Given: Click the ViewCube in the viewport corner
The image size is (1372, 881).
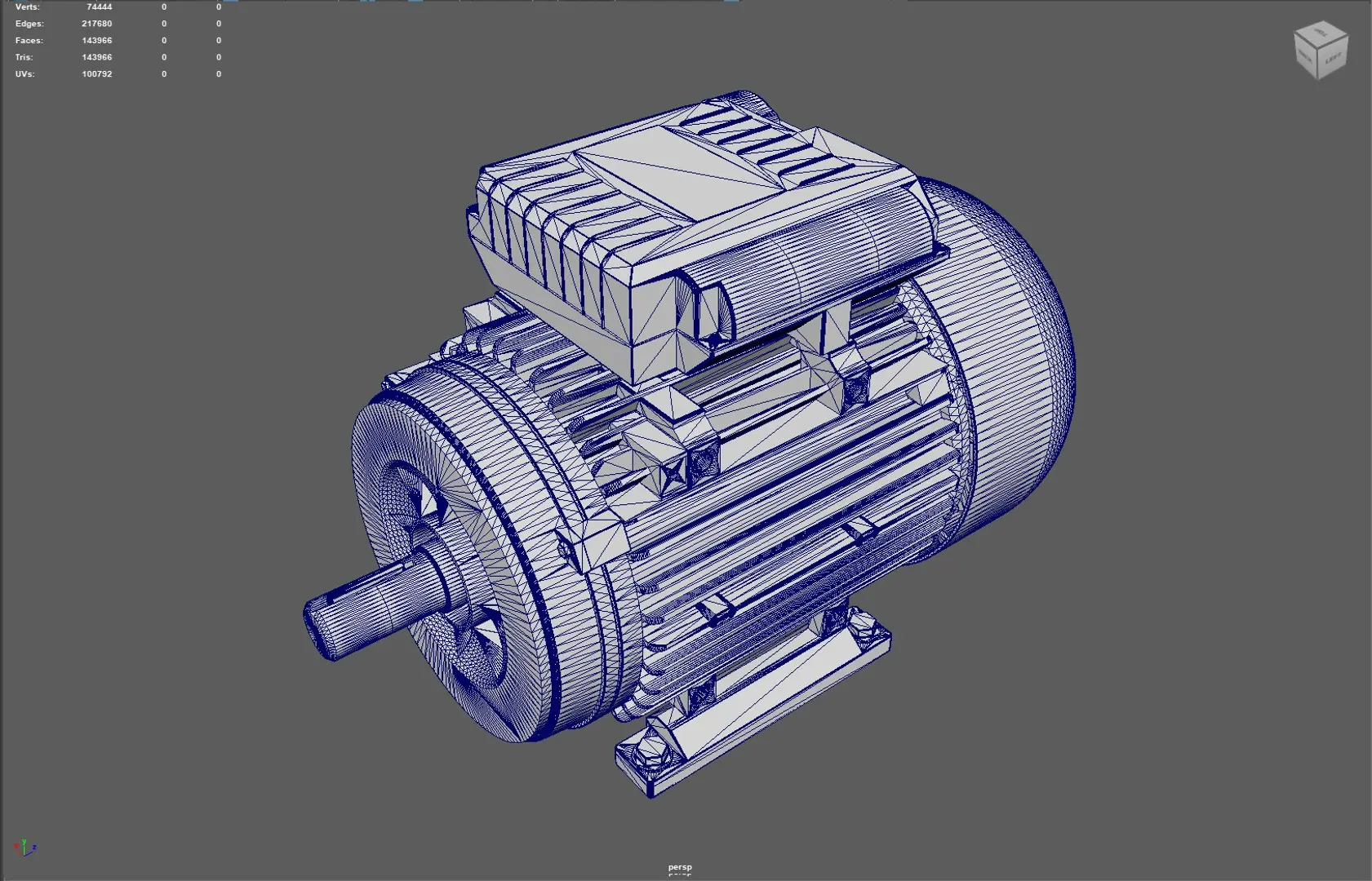Looking at the screenshot, I should tap(1321, 51).
